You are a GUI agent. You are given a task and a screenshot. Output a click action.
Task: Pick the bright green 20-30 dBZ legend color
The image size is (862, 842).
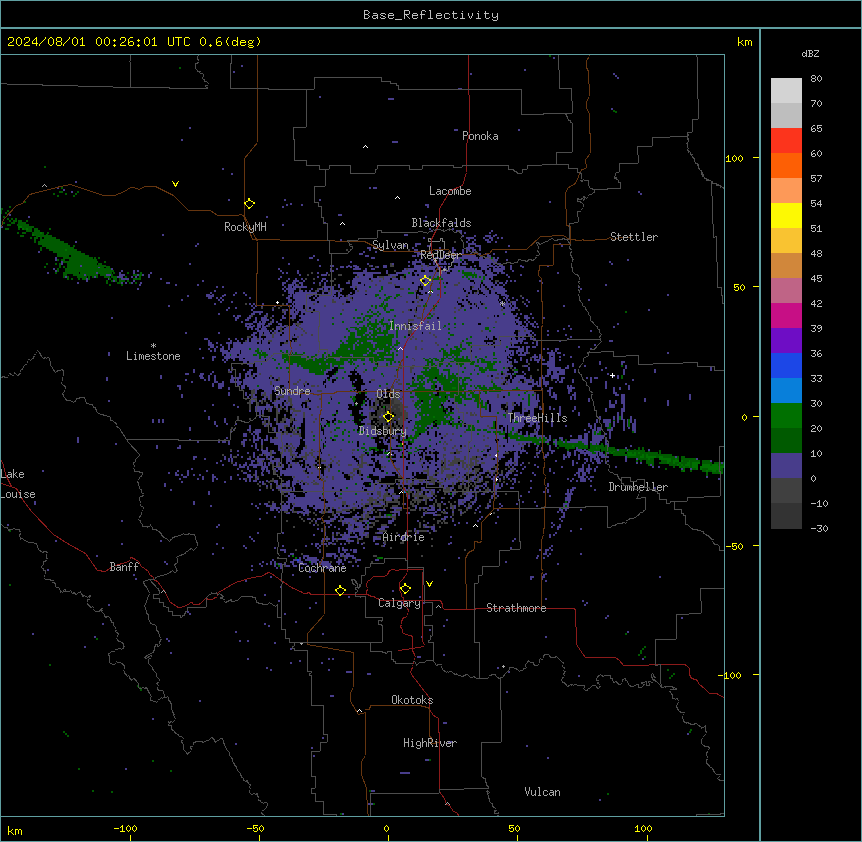(x=786, y=416)
